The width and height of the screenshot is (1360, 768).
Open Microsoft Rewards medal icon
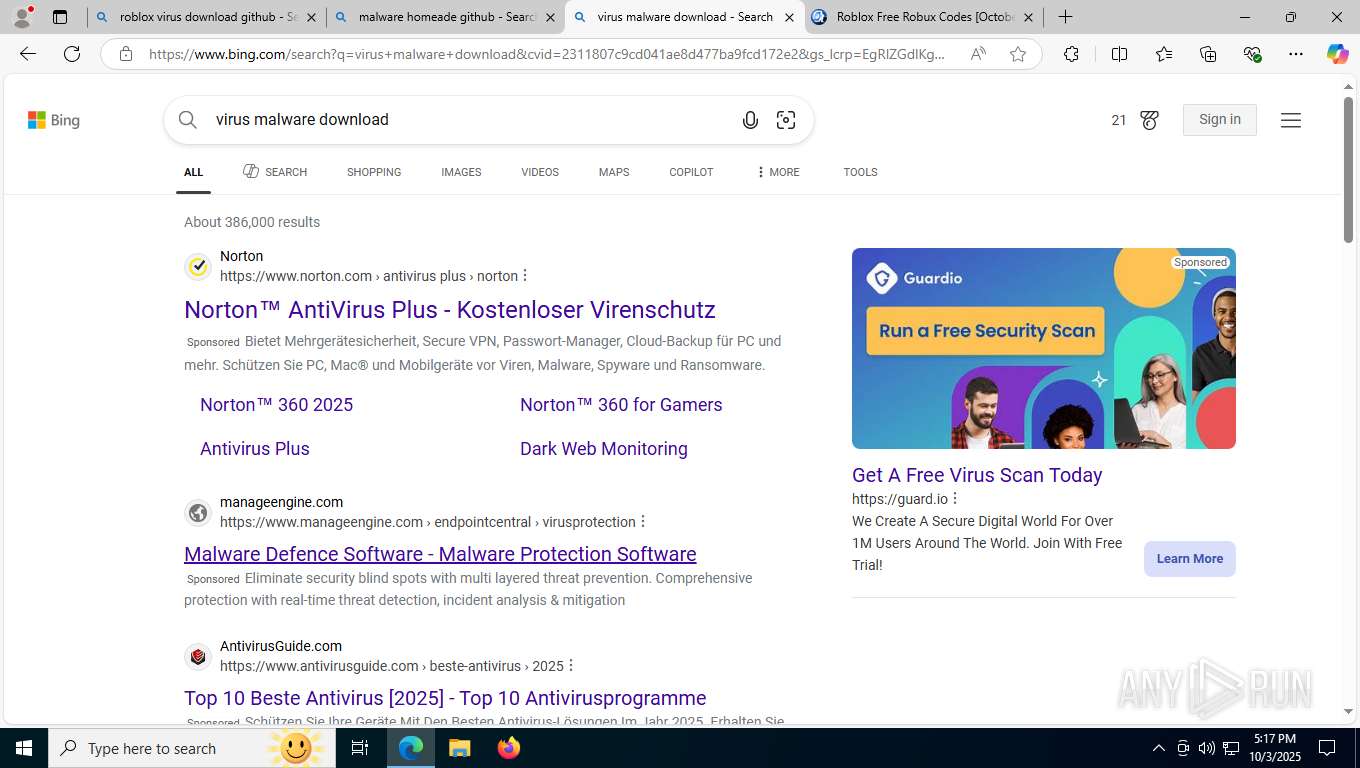coord(1149,120)
